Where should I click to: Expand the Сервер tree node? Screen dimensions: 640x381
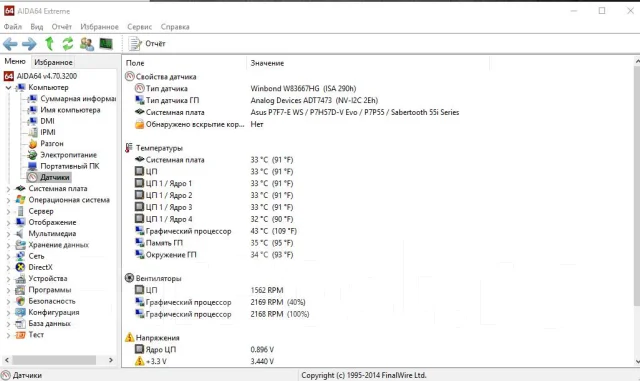[8, 212]
